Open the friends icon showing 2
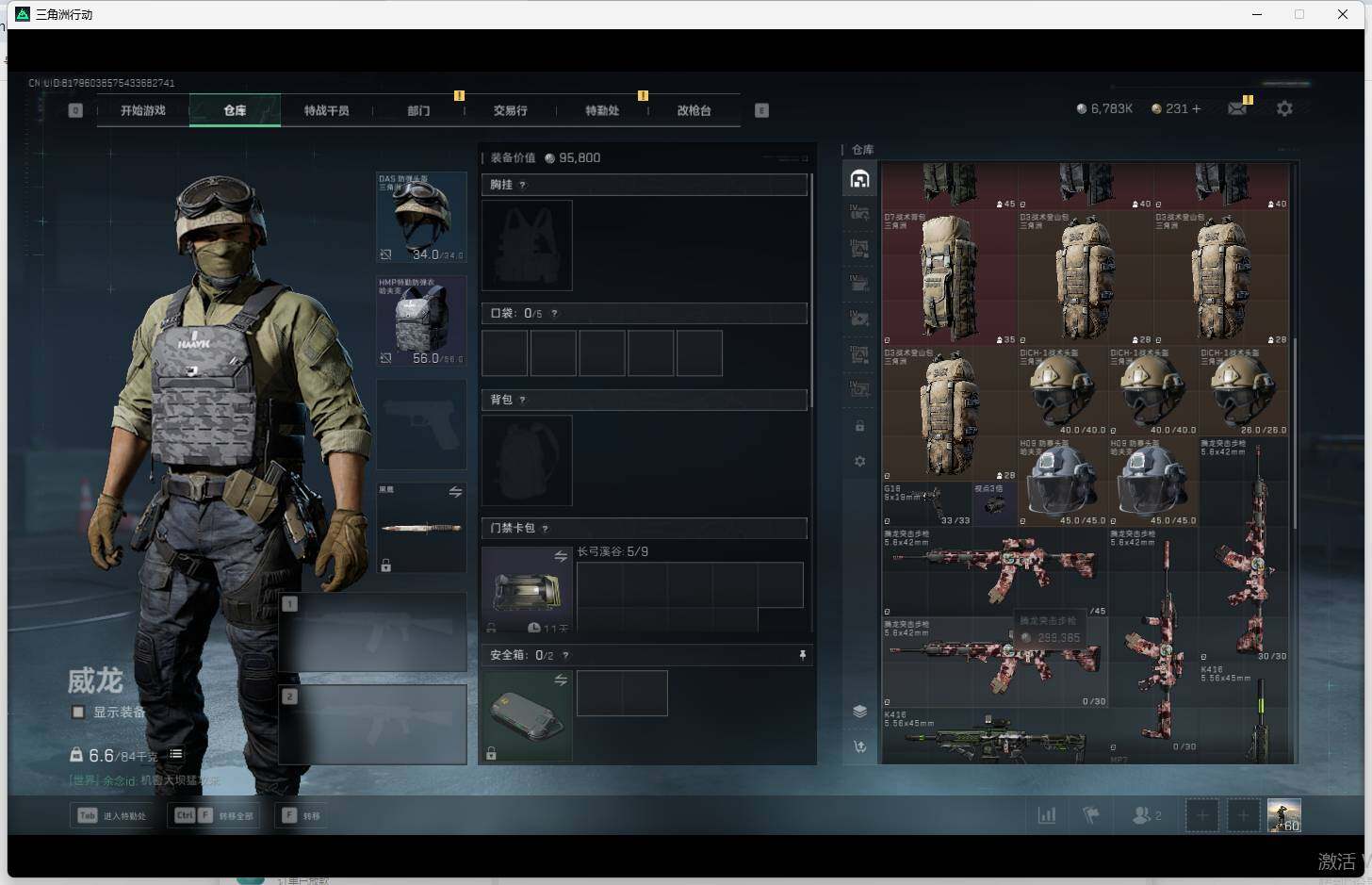Screen dimensions: 1372x885 (1146, 815)
